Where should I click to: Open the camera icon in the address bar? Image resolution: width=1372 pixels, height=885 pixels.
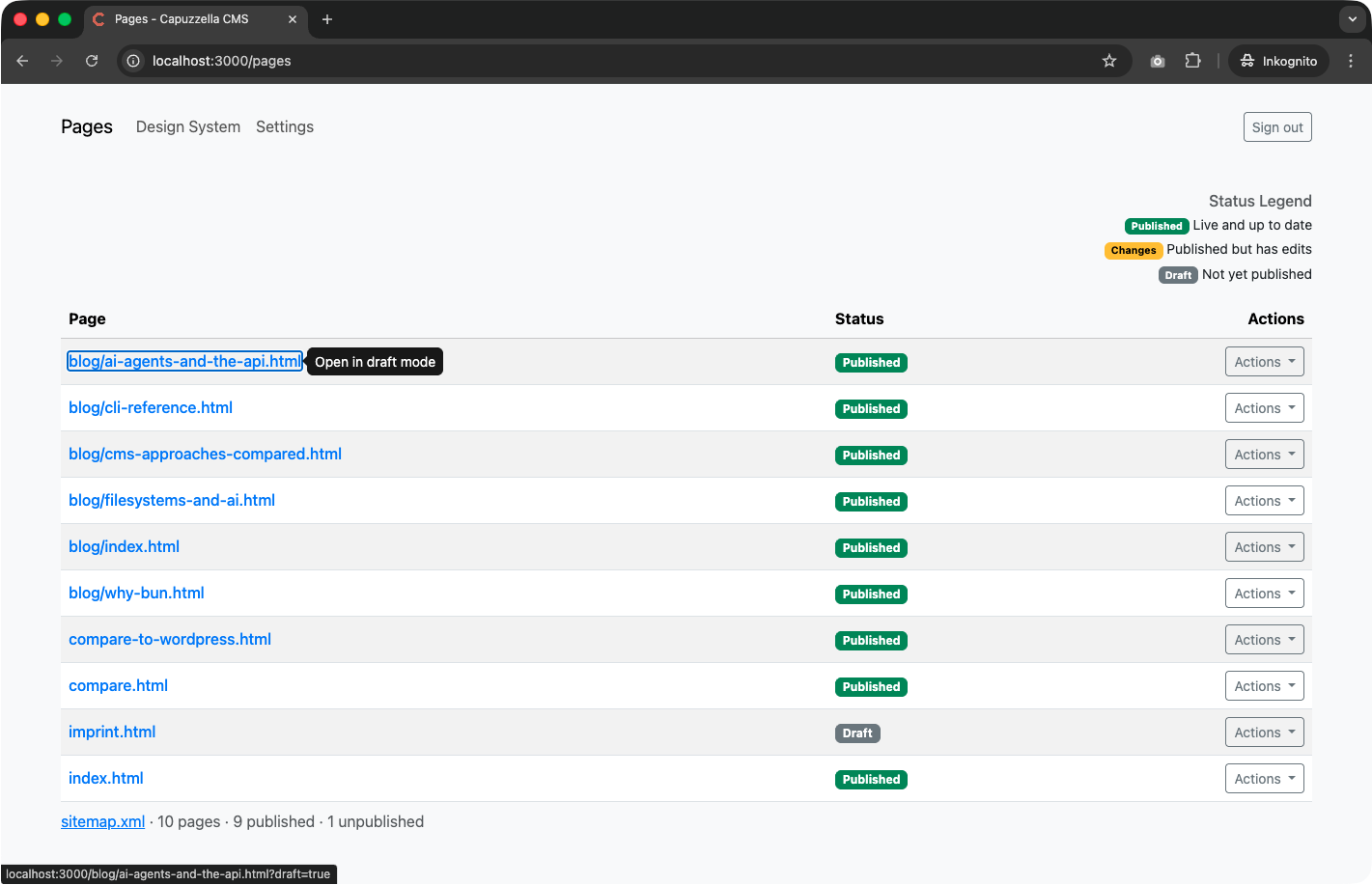[x=1157, y=61]
